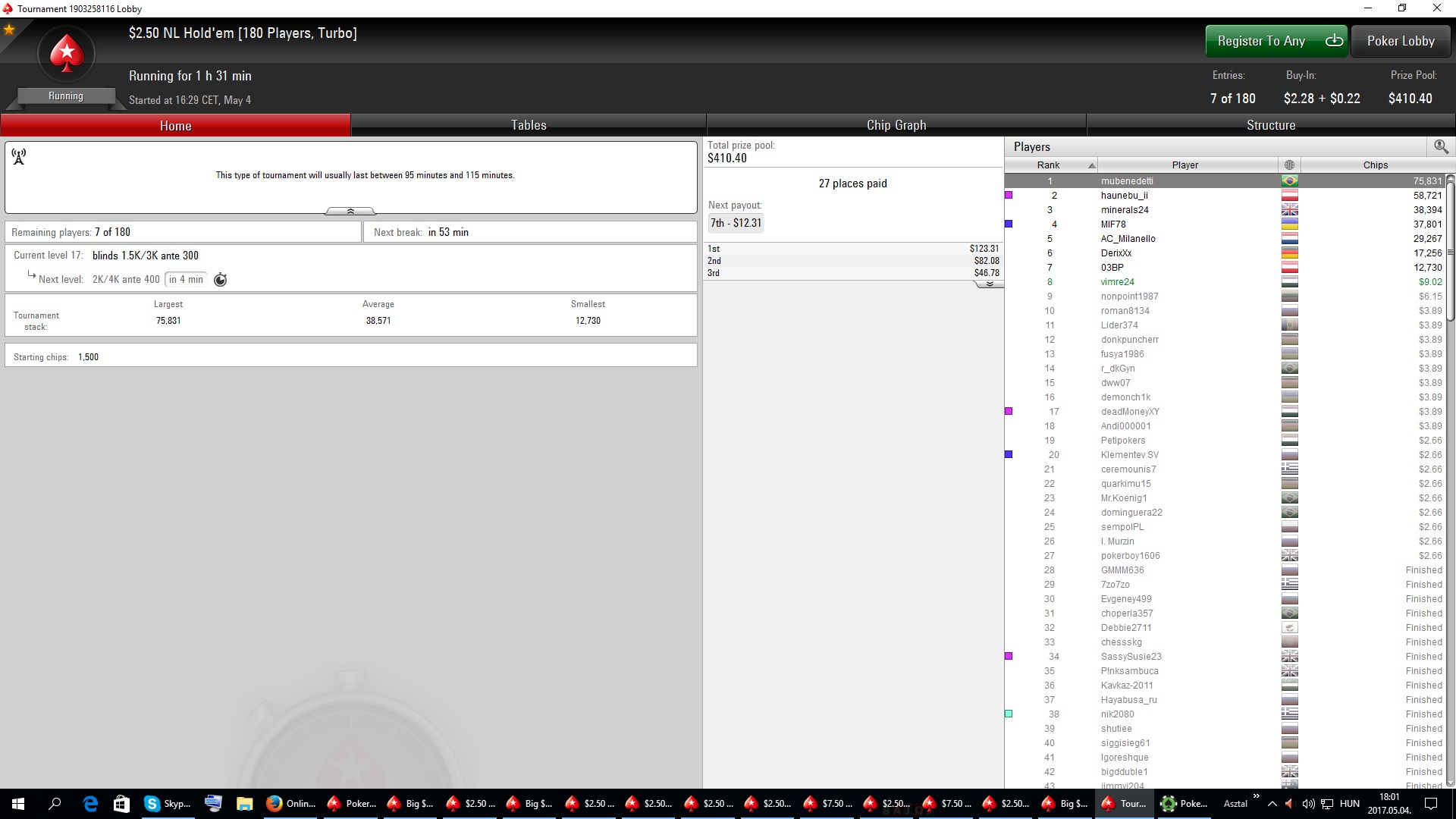Click the favorite star icon beside the logo

(x=9, y=30)
